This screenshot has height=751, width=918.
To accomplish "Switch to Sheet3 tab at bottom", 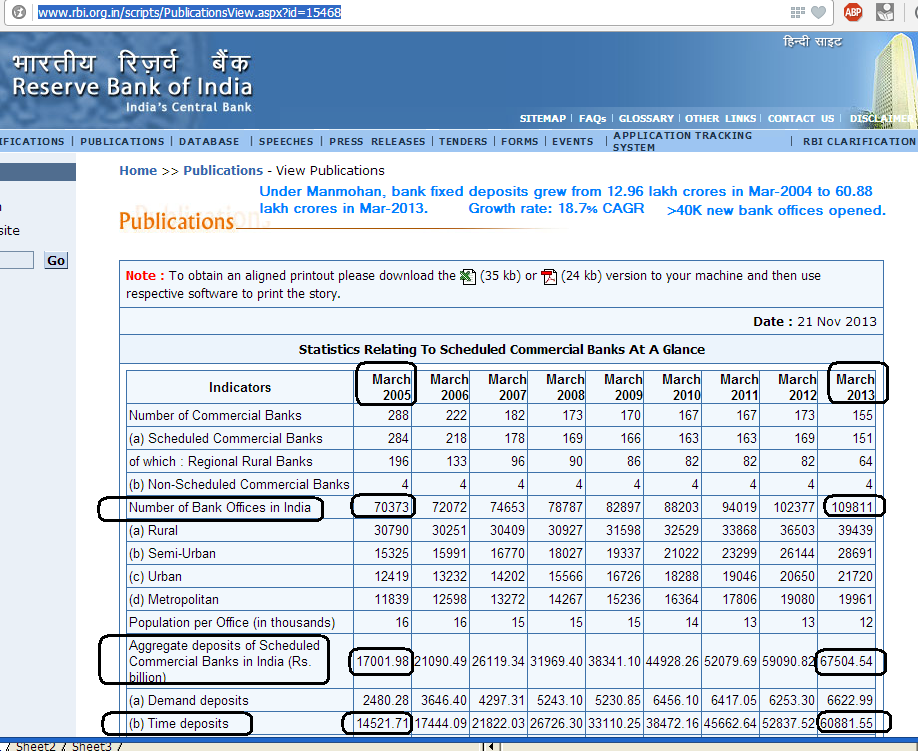I will click(91, 746).
